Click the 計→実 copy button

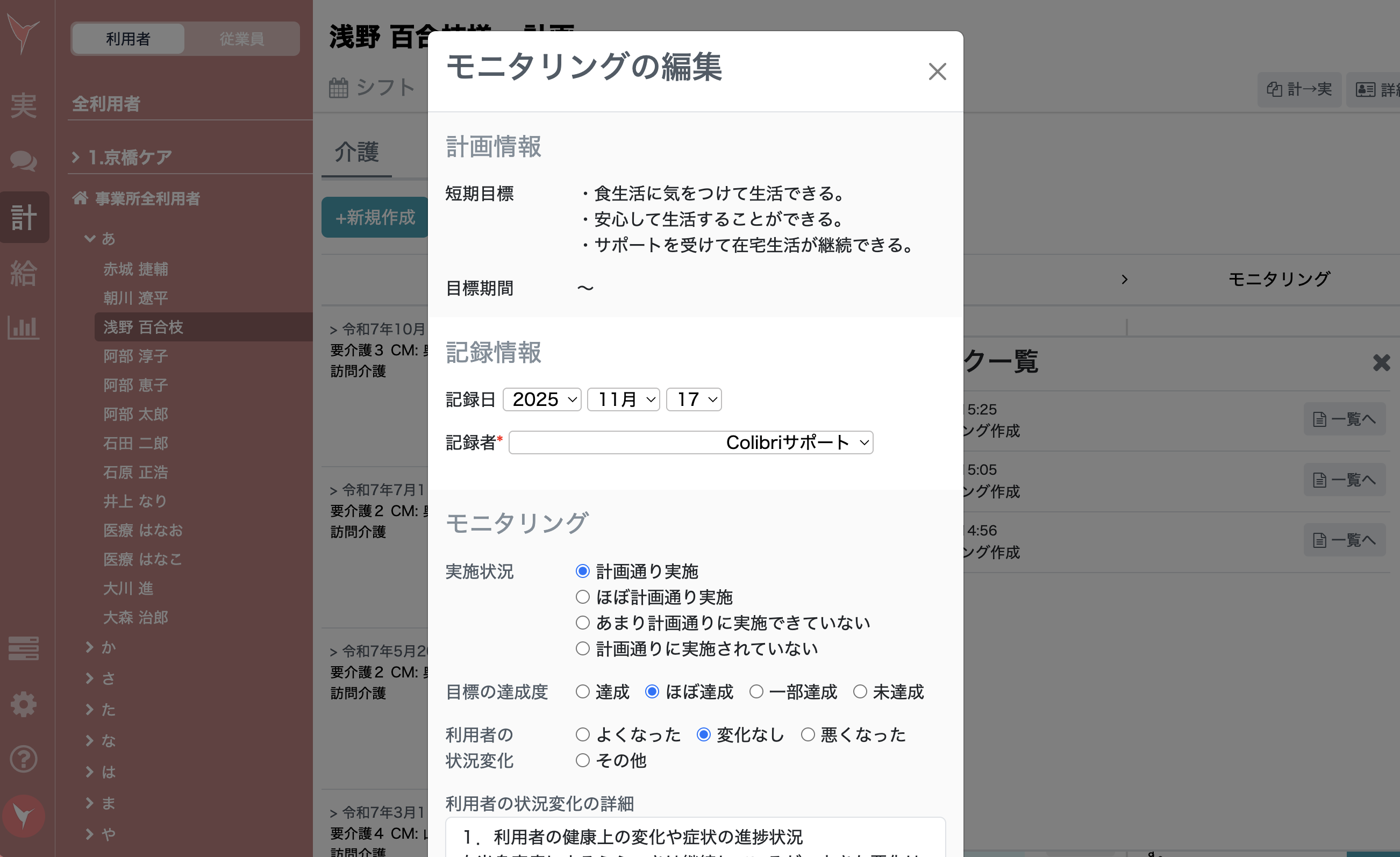tap(1300, 89)
